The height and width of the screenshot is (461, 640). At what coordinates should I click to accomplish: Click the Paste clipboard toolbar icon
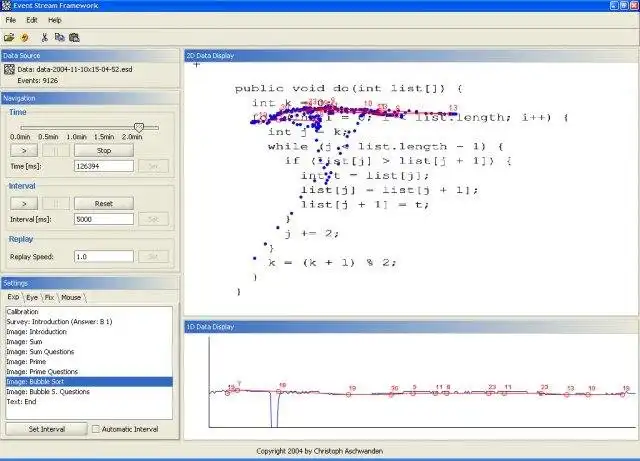point(74,38)
